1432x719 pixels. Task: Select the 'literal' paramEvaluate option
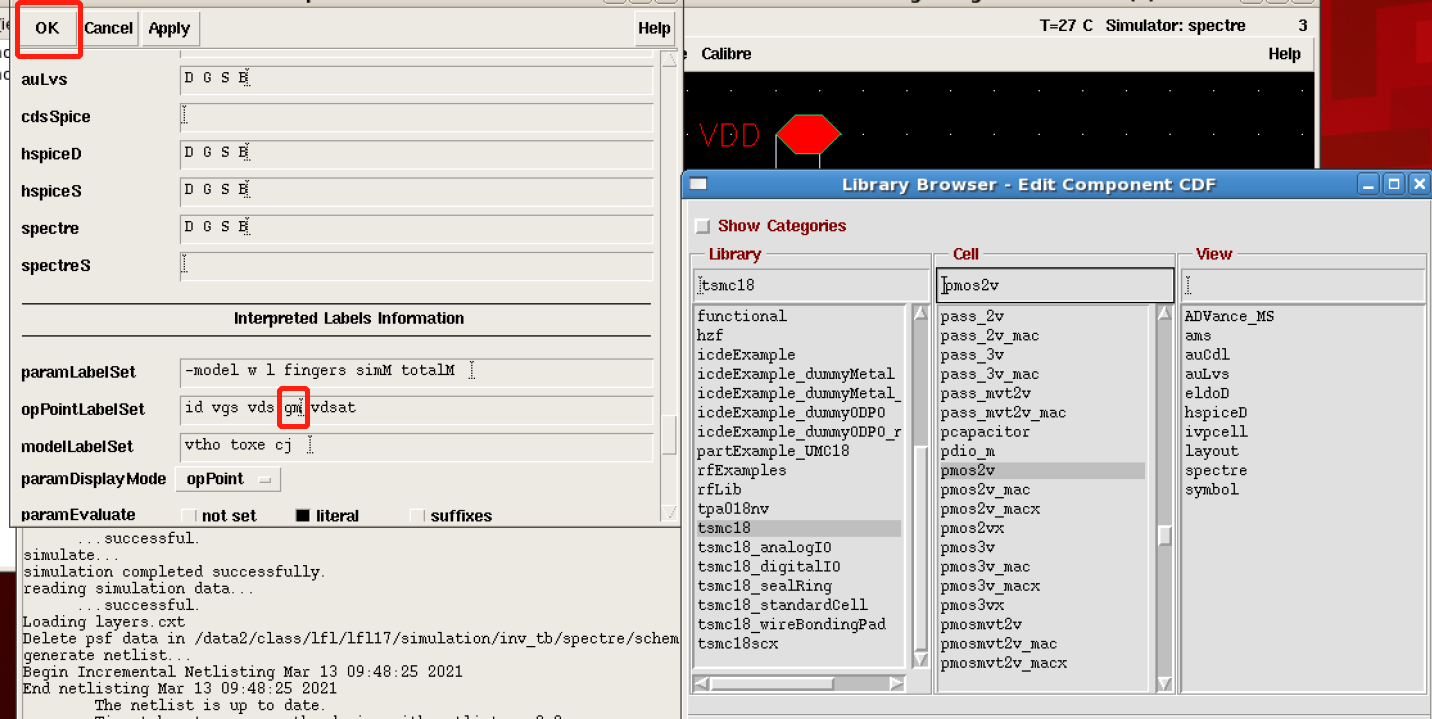click(303, 516)
